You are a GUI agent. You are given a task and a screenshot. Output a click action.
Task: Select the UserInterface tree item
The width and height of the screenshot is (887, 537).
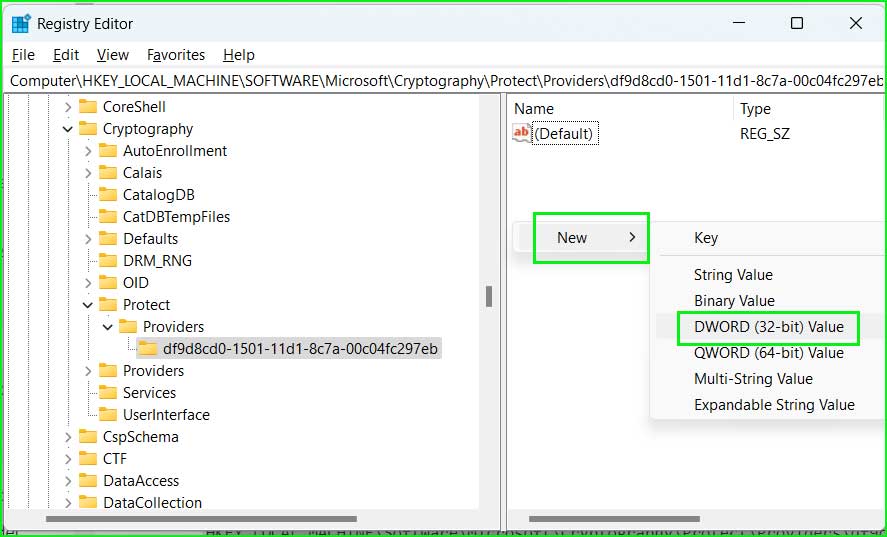coord(166,415)
